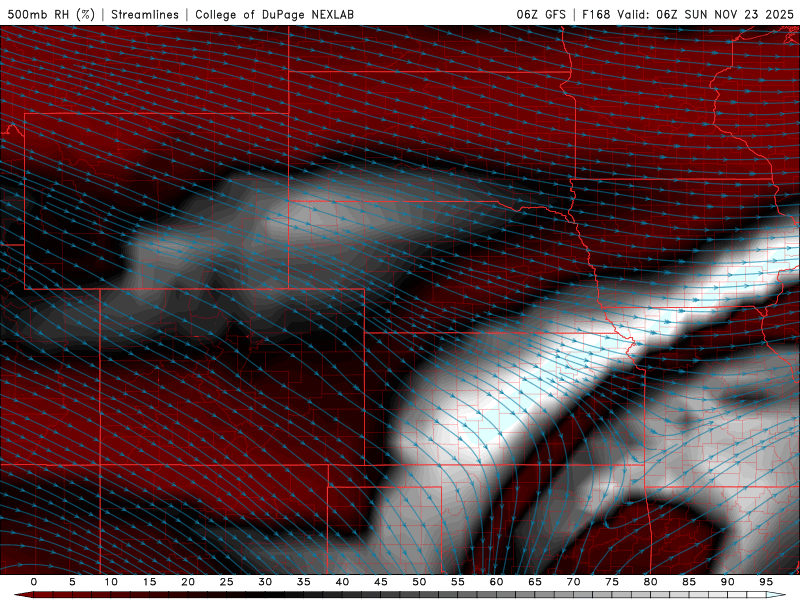Click the '95' colorbar label

[766, 582]
